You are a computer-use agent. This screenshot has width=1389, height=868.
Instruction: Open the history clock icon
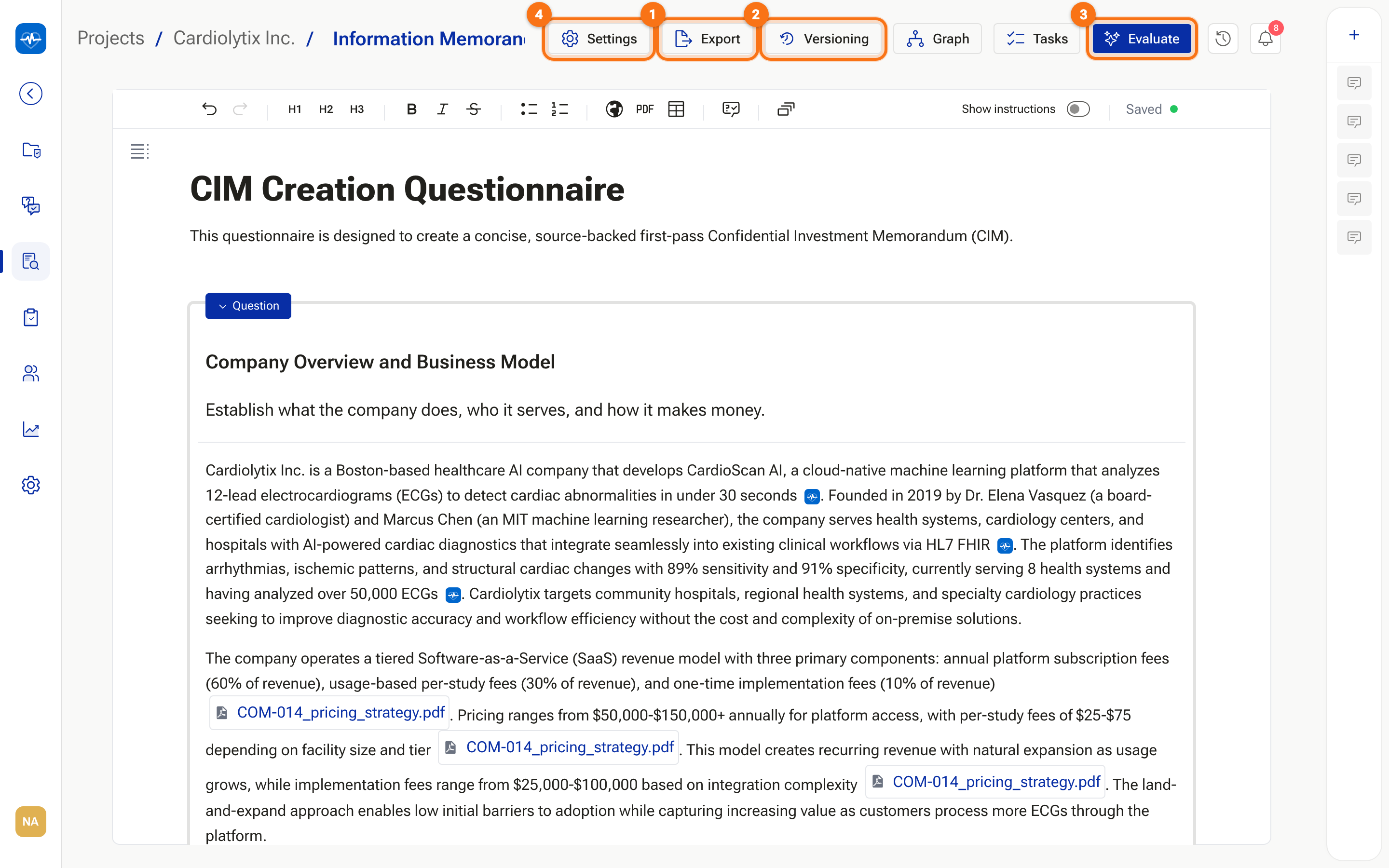click(1223, 39)
